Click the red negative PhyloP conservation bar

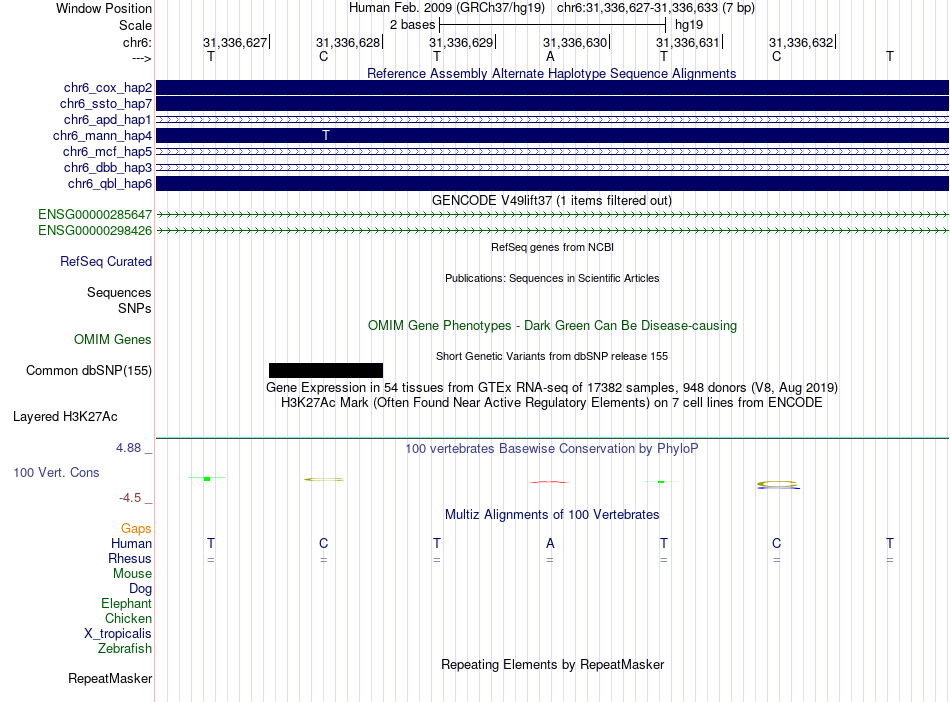[x=548, y=482]
